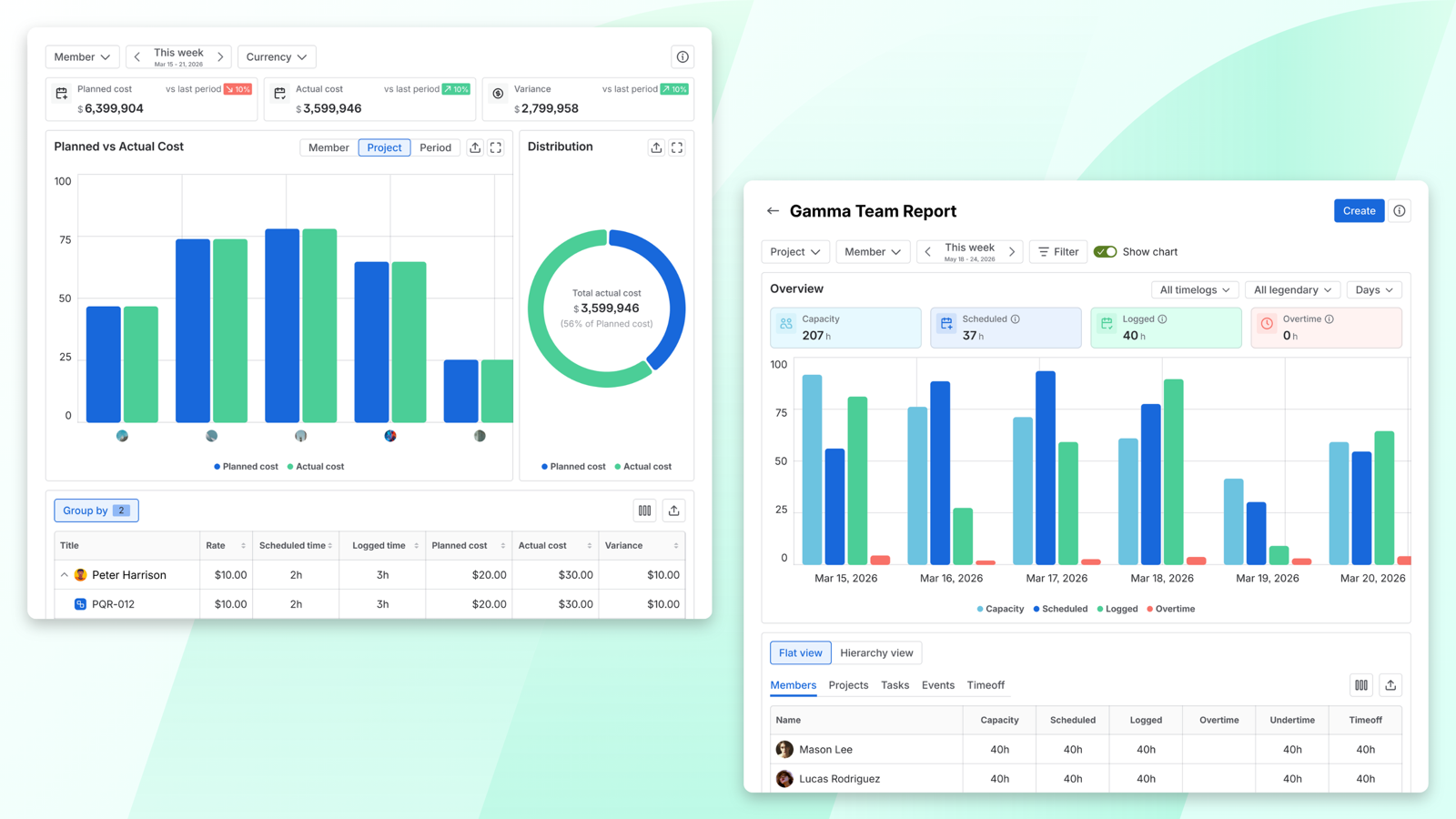The height and width of the screenshot is (819, 1456).
Task: Click Lucas Rodriguez's avatar
Action: 784,779
